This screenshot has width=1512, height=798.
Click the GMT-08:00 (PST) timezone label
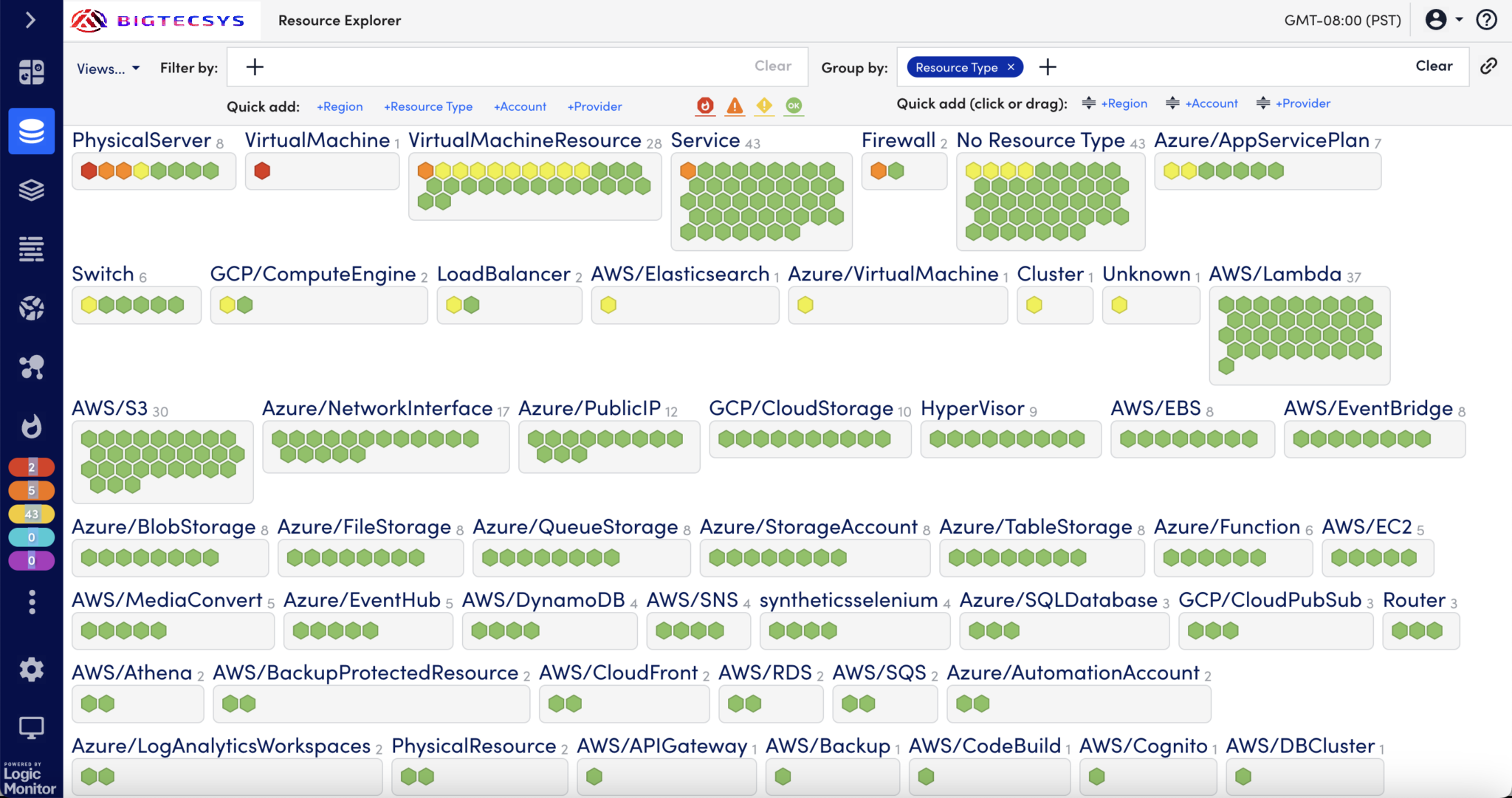(x=1342, y=21)
